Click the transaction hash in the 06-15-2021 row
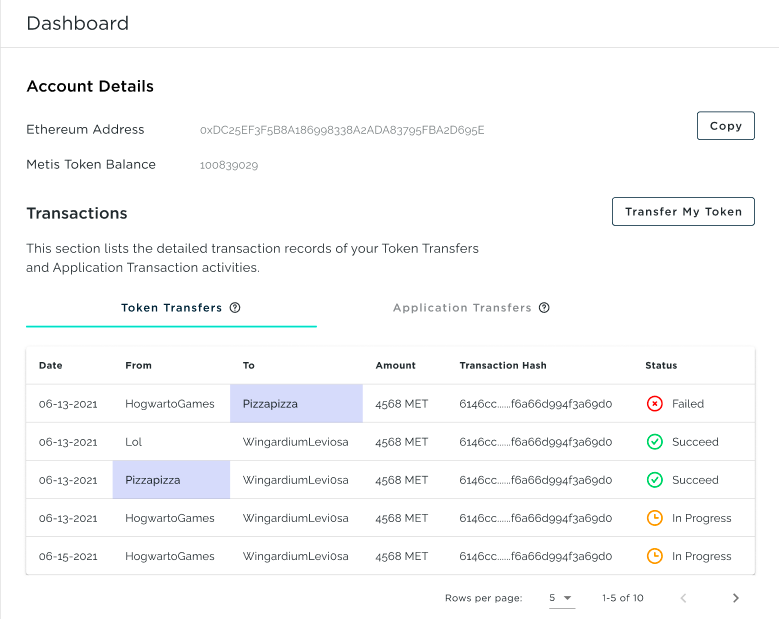This screenshot has width=779, height=619. click(535, 556)
